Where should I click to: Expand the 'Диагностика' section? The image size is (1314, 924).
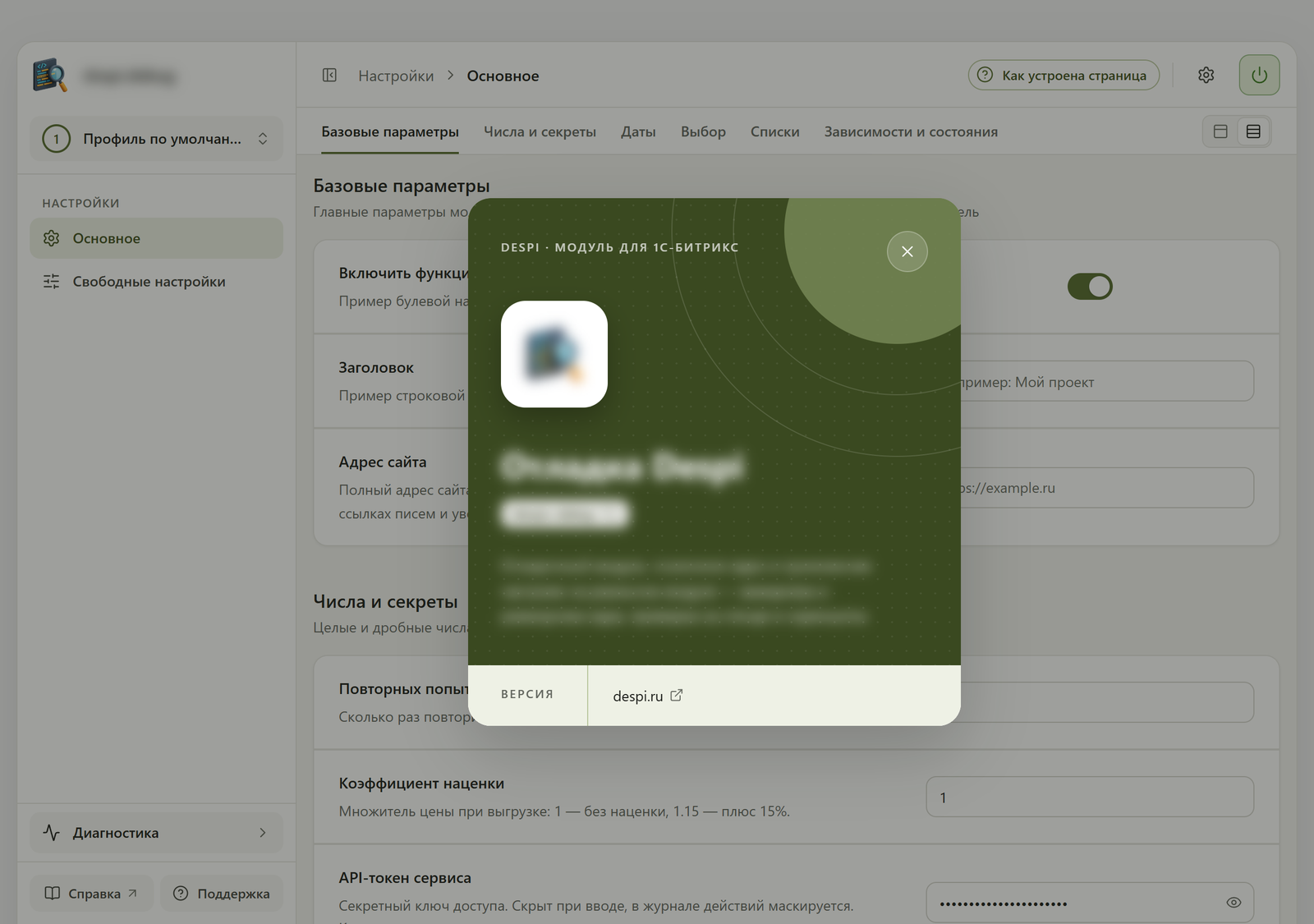(x=156, y=833)
